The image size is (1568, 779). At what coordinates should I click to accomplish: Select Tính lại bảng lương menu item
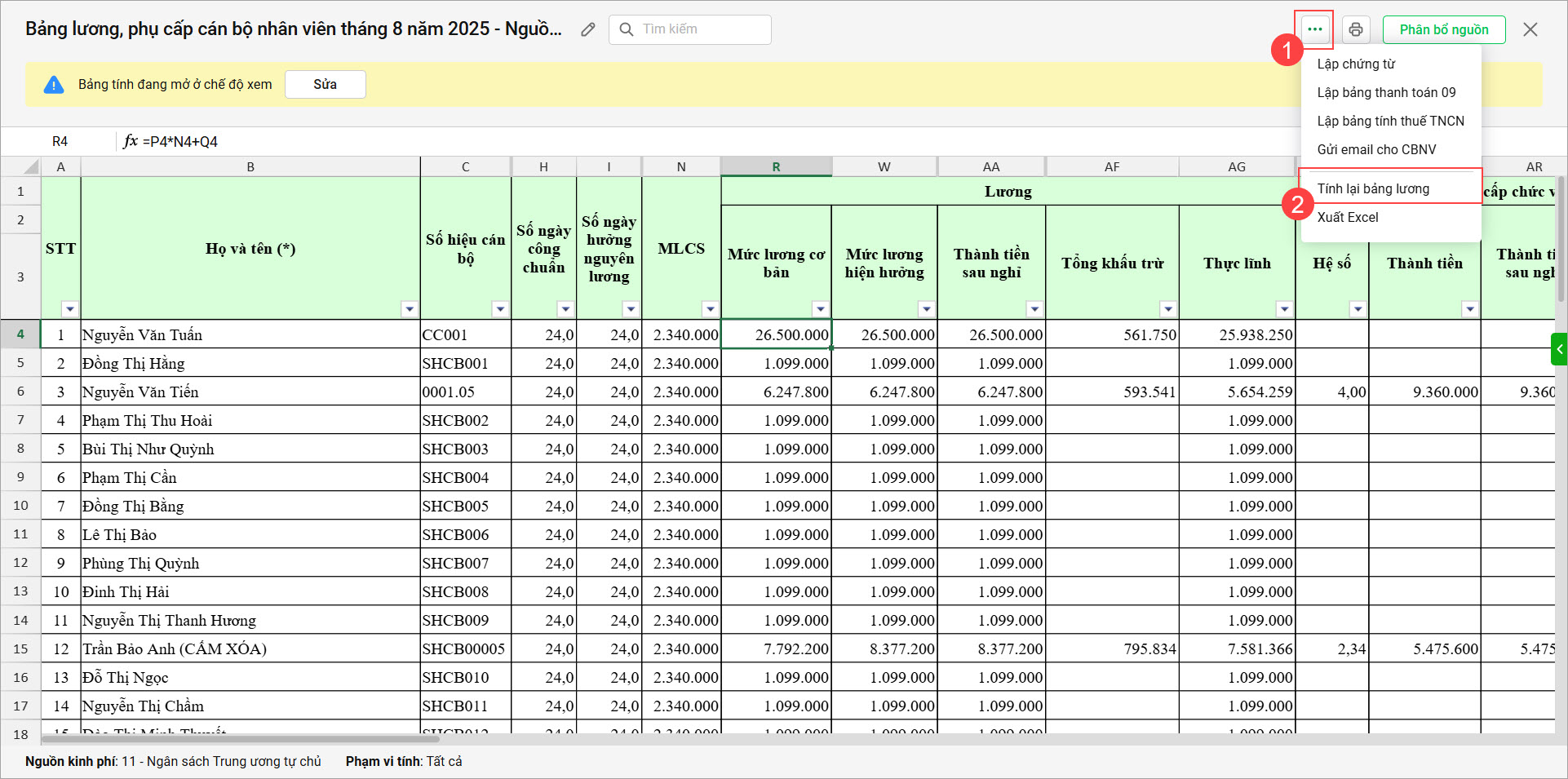pyautogui.click(x=1373, y=188)
